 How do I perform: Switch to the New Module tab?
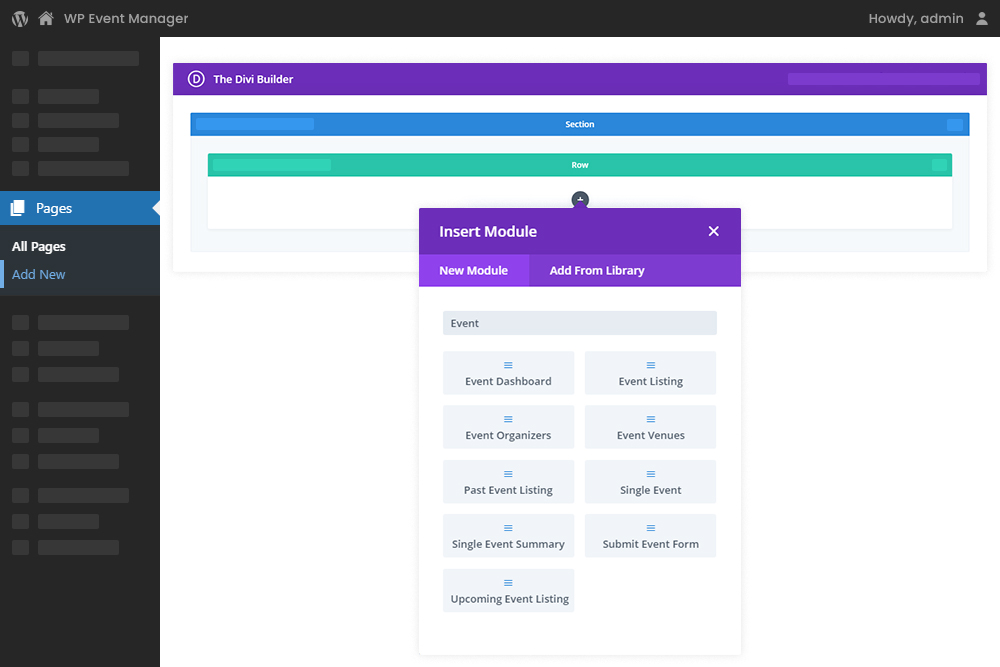[x=474, y=270]
